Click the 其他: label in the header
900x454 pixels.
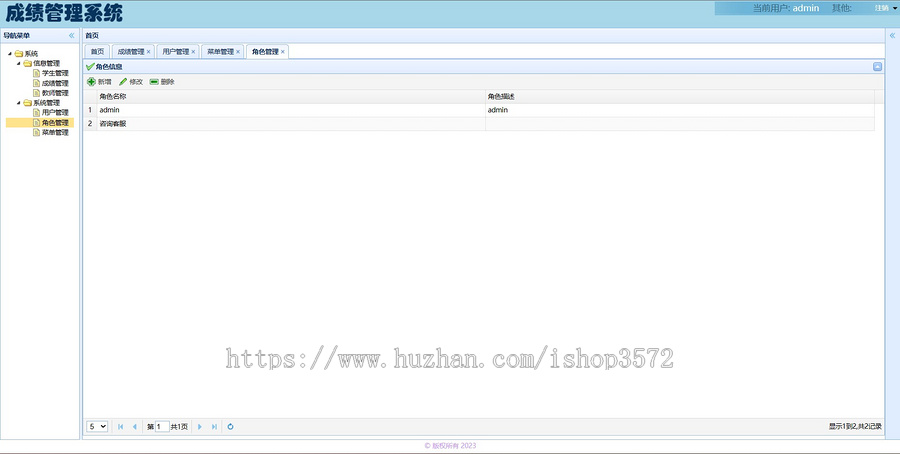[842, 8]
